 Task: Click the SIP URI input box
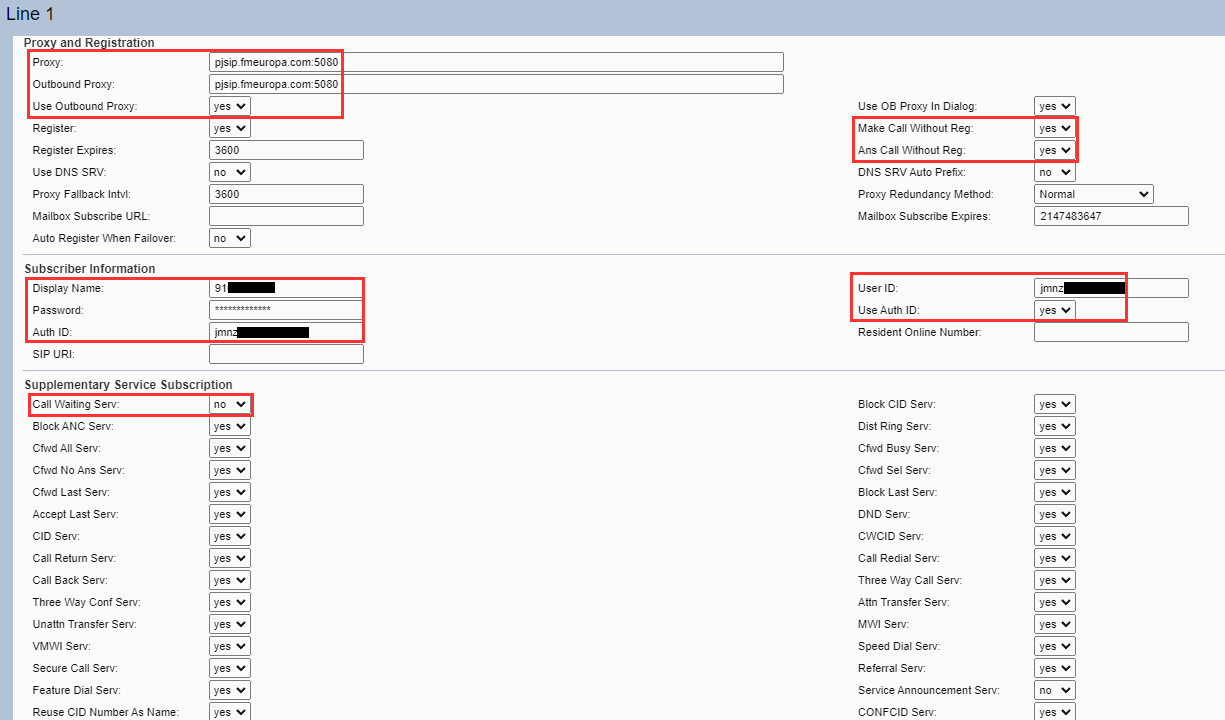[286, 354]
